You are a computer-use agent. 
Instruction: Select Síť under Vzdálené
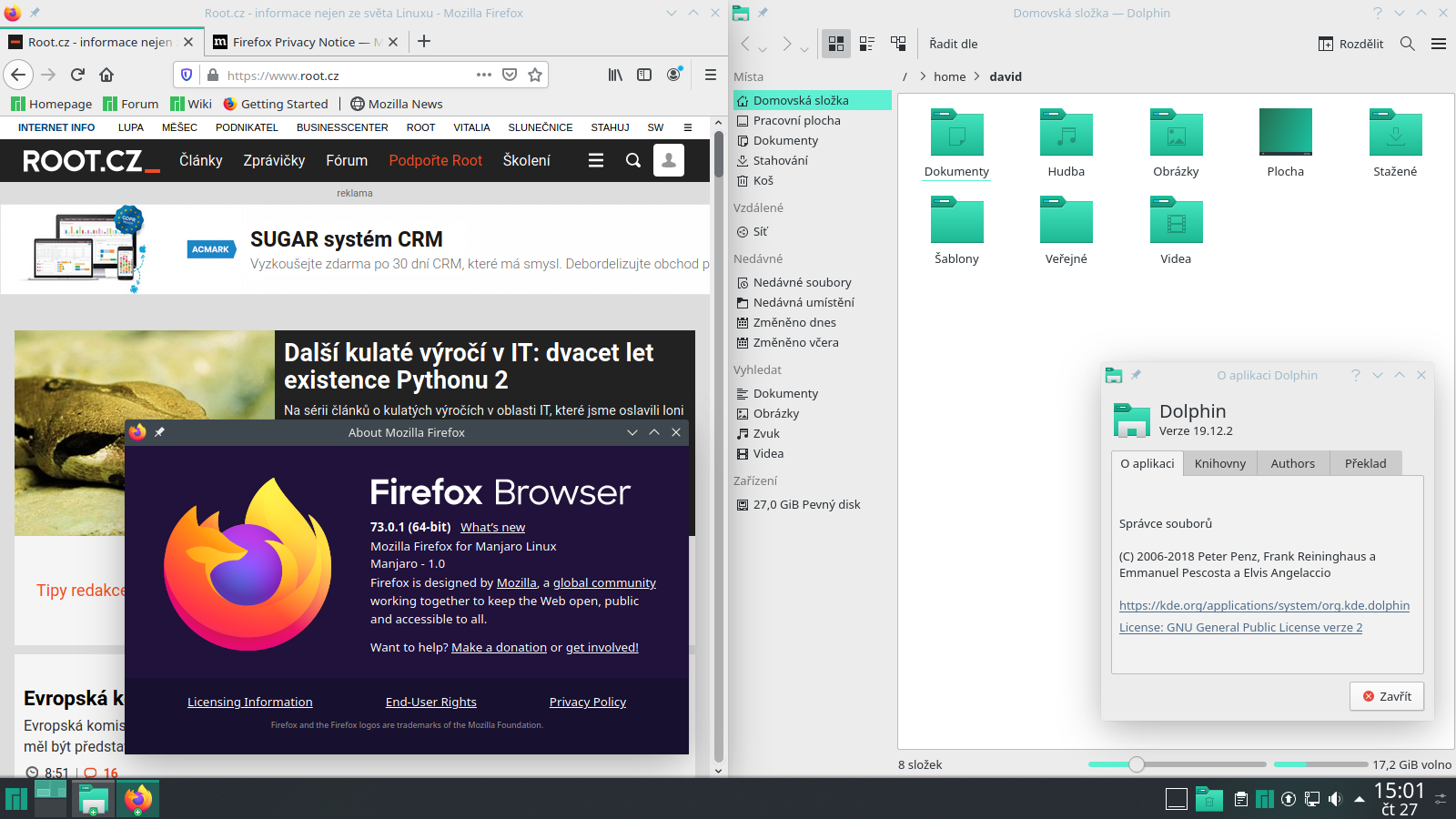pyautogui.click(x=812, y=231)
